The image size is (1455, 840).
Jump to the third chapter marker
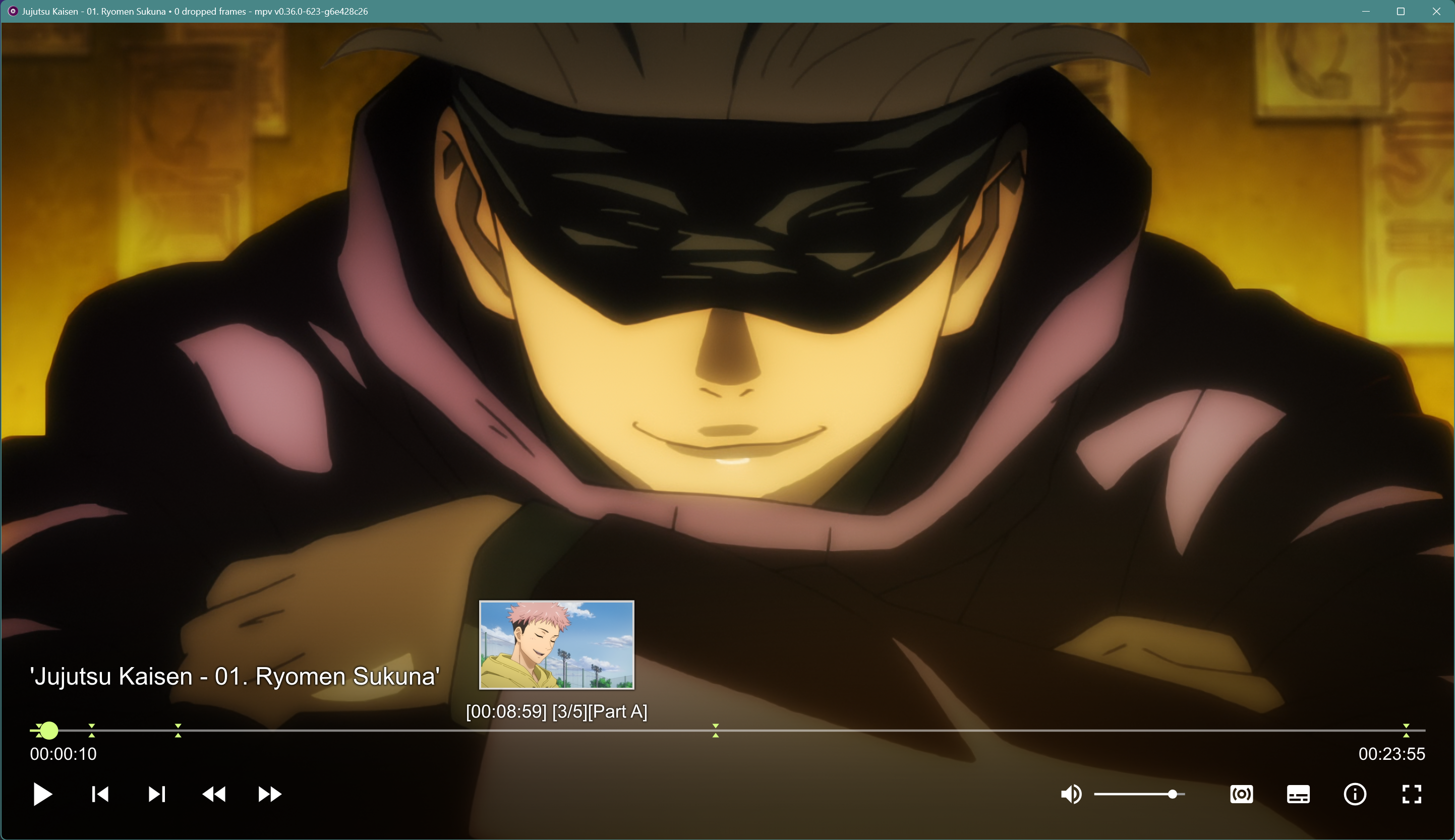(x=178, y=731)
